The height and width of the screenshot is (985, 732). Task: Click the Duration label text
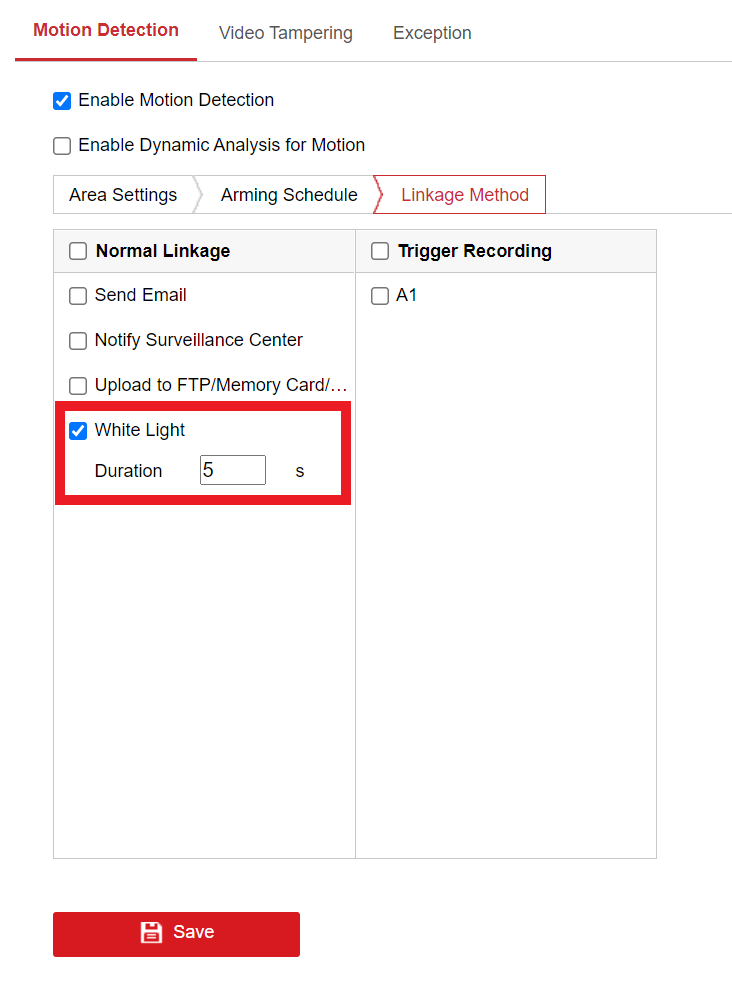click(128, 471)
